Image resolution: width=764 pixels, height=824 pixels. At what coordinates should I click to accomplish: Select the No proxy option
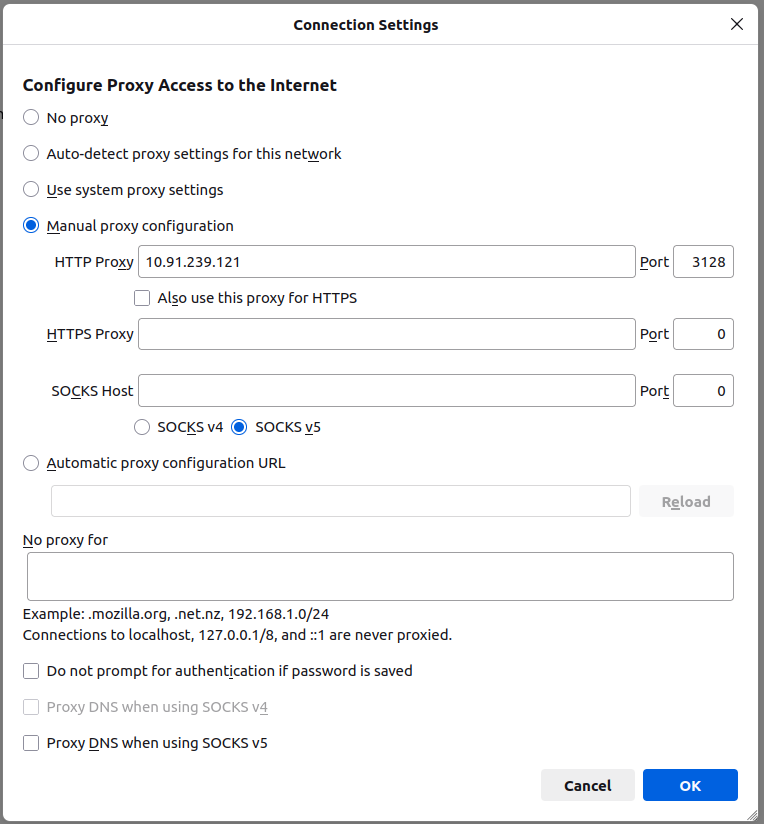click(x=31, y=118)
